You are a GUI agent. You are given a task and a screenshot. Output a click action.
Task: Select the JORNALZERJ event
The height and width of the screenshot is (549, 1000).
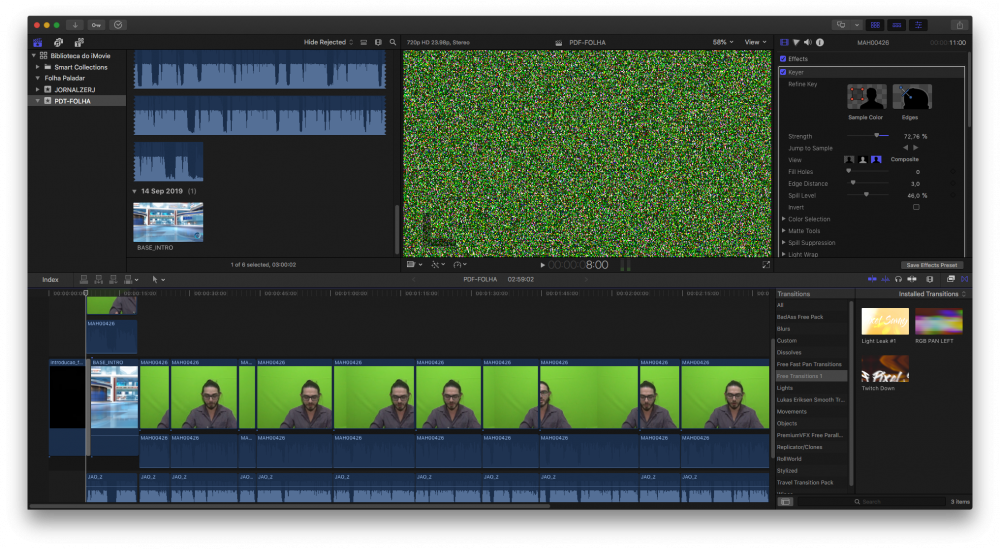coord(75,90)
